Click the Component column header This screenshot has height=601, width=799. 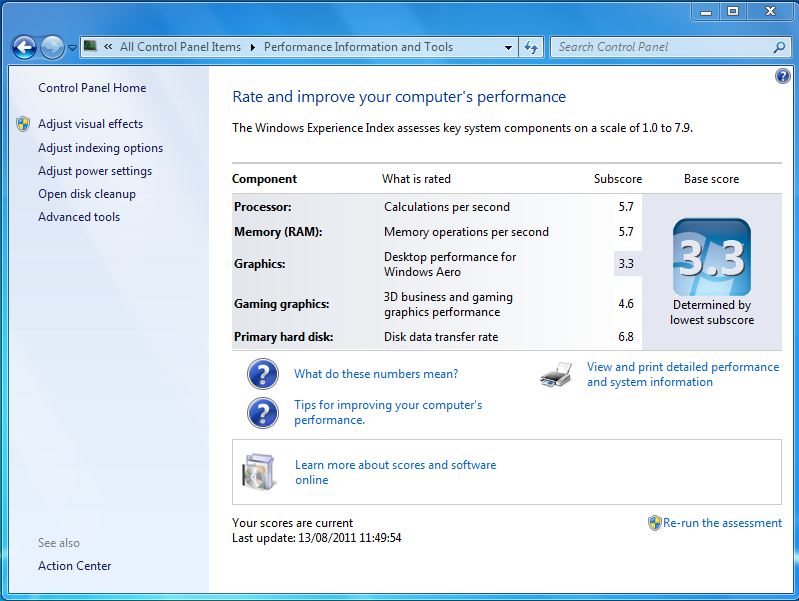(x=264, y=179)
